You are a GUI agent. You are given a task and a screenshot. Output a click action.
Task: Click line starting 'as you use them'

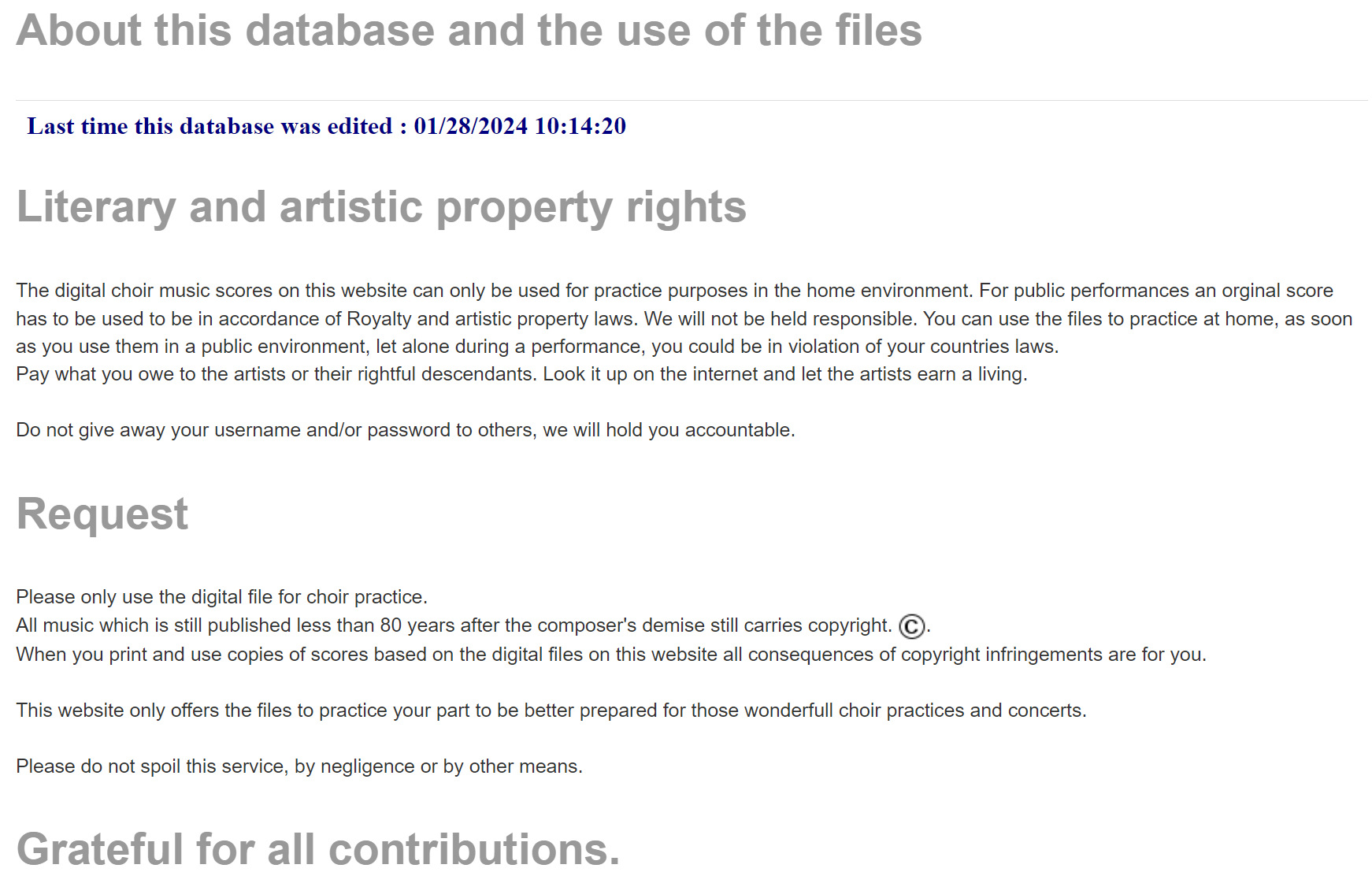[537, 347]
